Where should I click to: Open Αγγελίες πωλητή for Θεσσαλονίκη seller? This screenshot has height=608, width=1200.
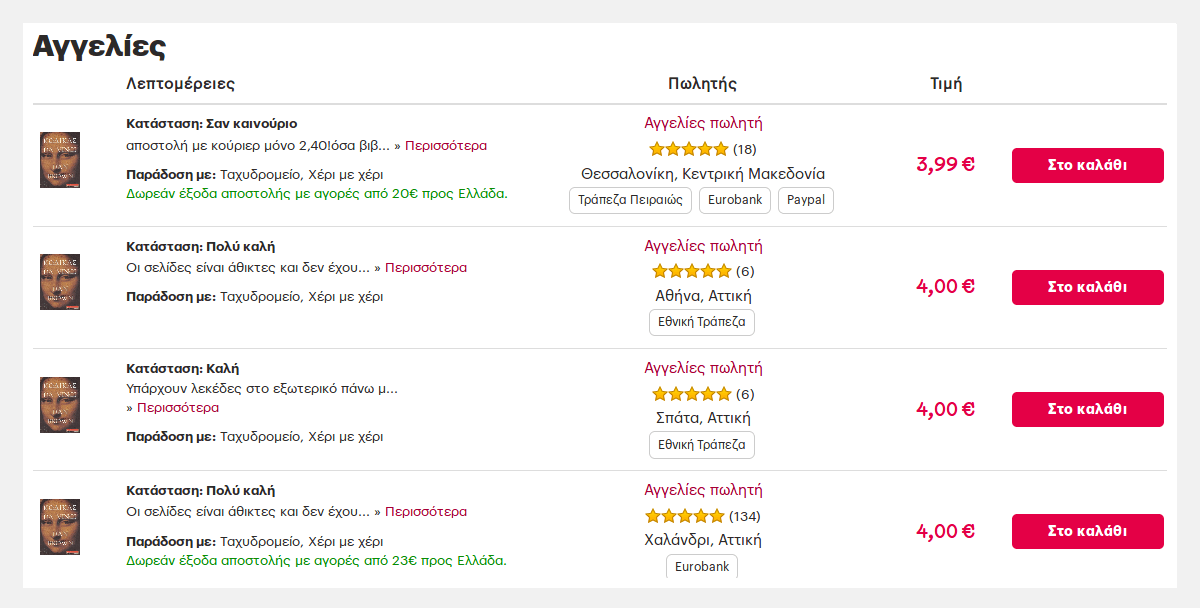(703, 123)
